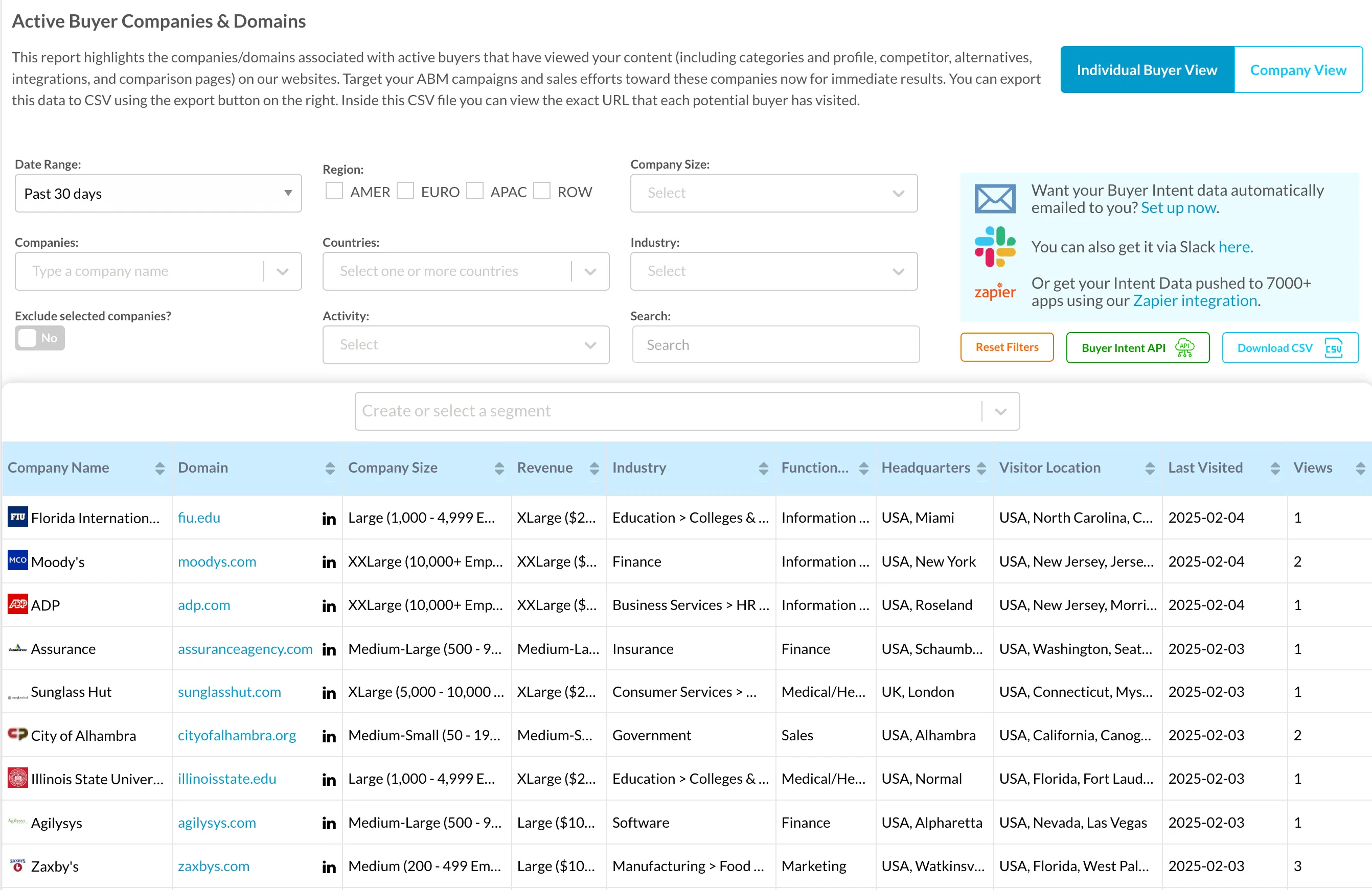1372x890 pixels.
Task: Sort by Company Size column arrows
Action: pos(499,469)
